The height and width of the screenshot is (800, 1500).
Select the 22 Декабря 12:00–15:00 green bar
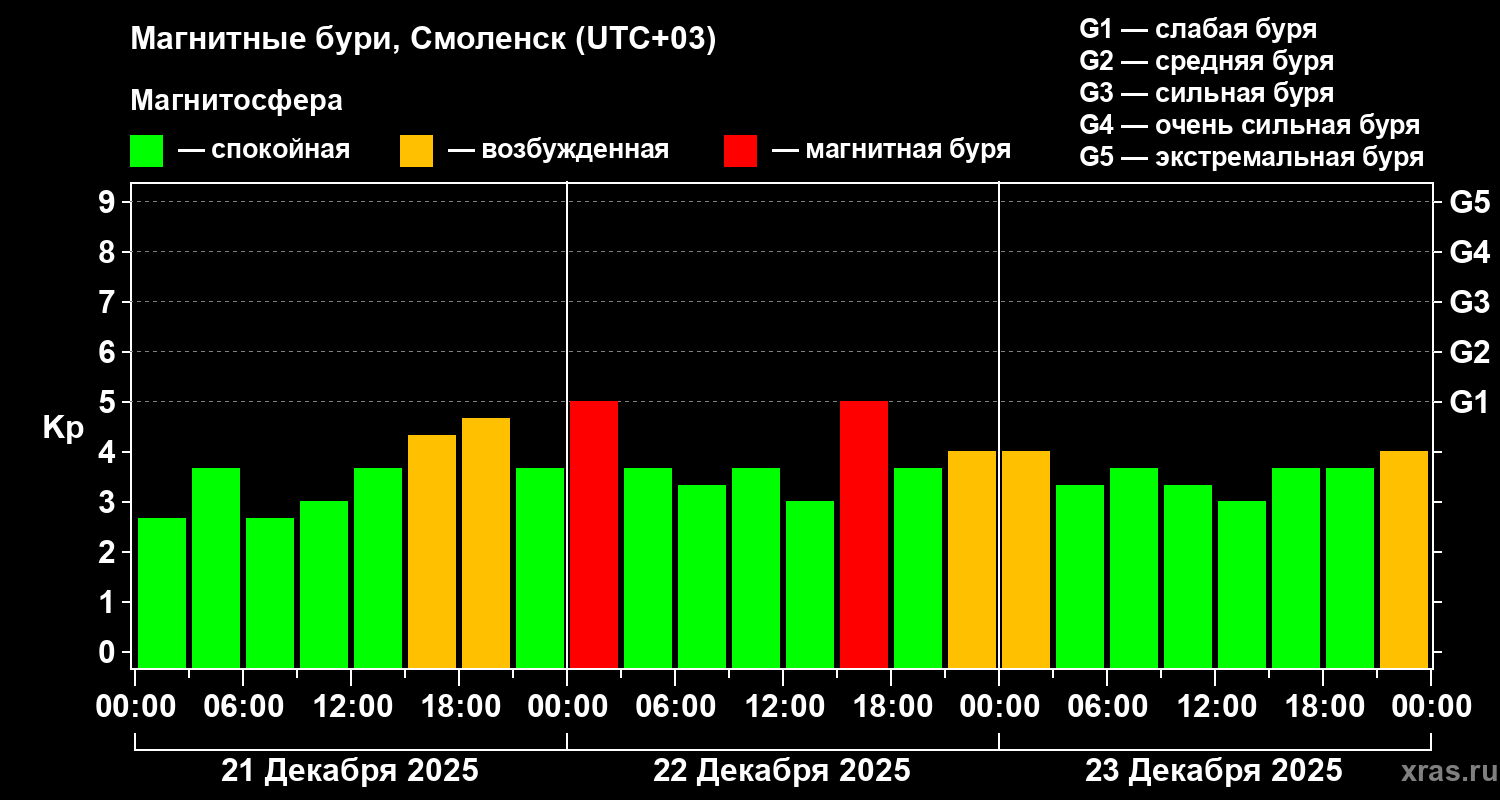coord(810,584)
